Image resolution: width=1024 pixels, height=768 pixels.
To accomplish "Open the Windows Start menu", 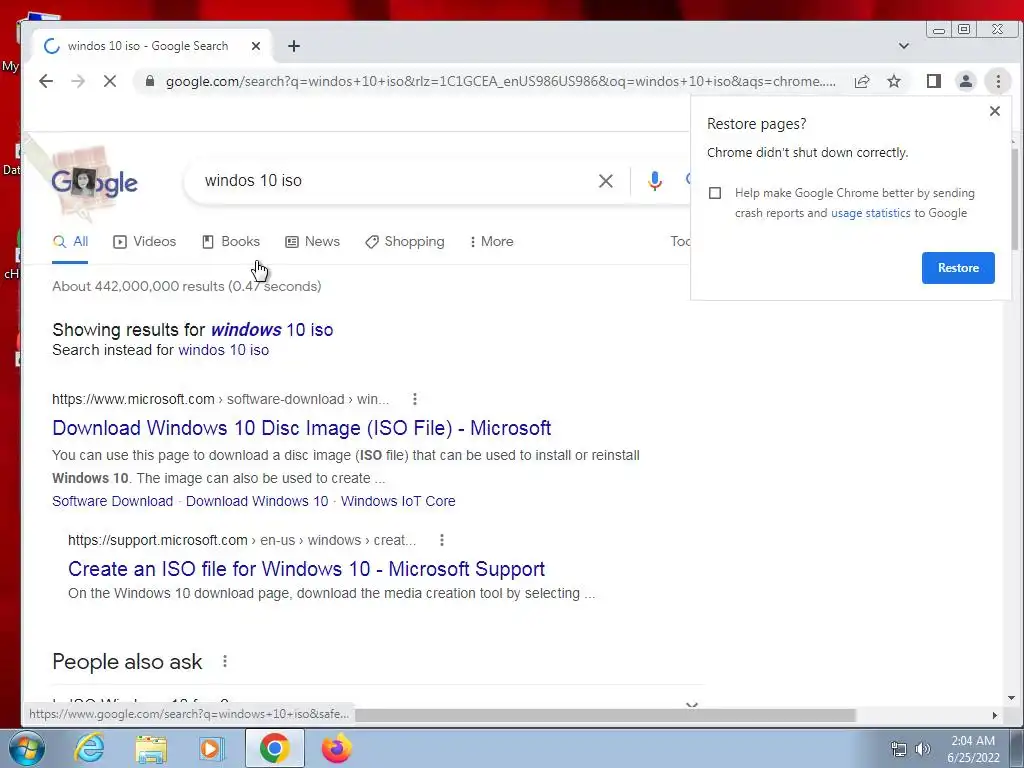I will (x=26, y=748).
